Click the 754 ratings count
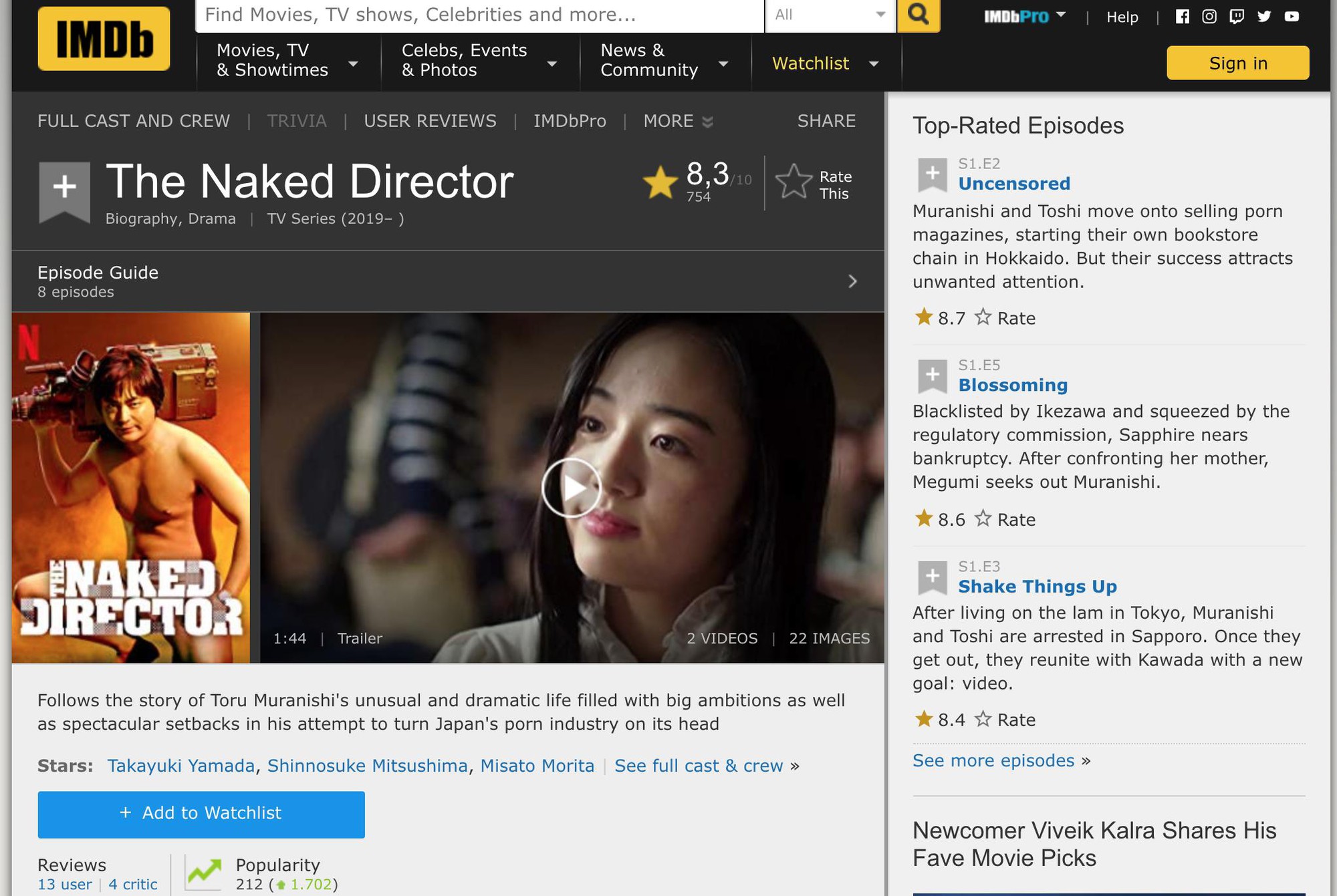 pos(698,196)
